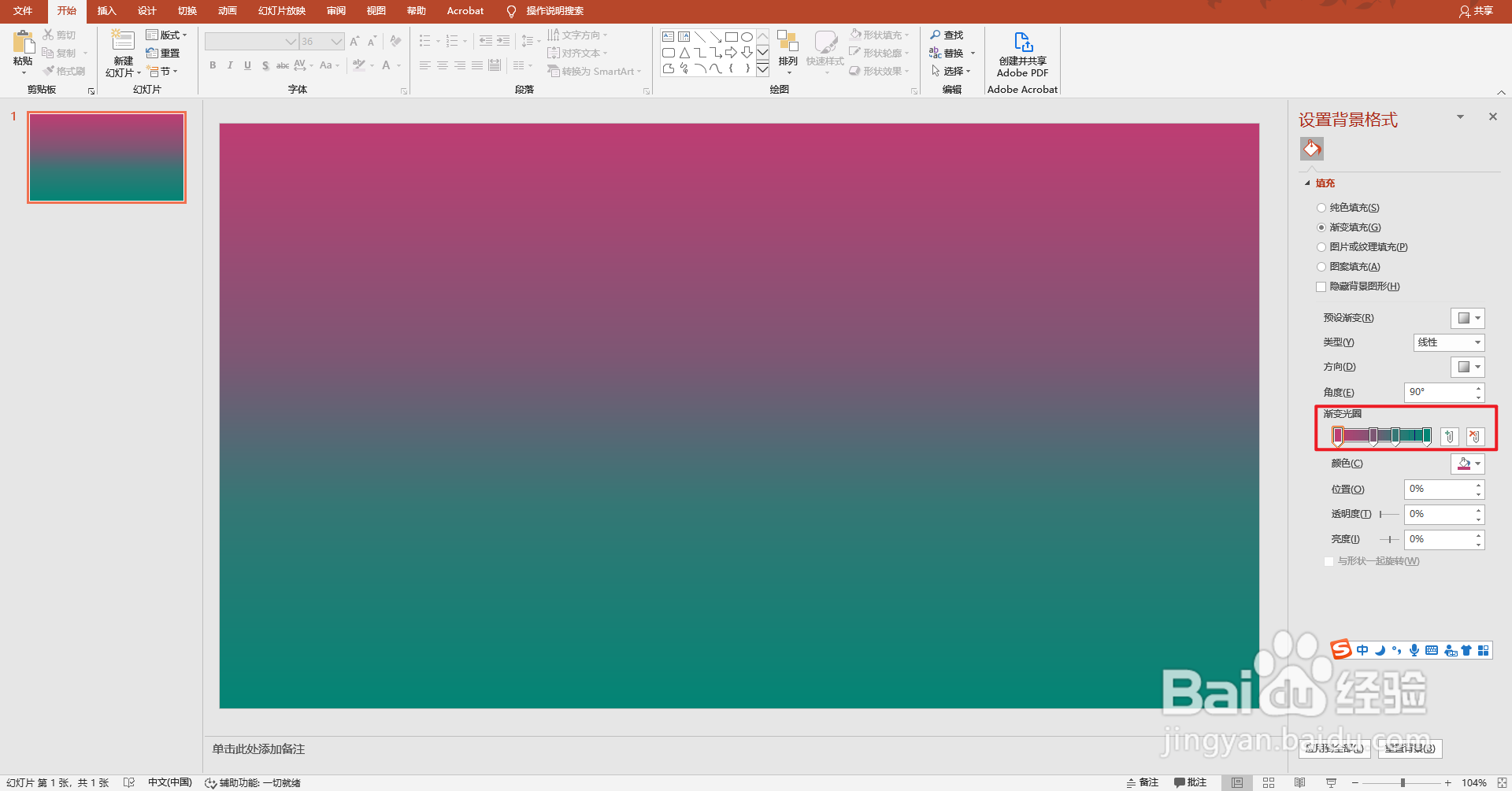Select slide 1 thumbnail
This screenshot has height=791, width=1512.
(107, 157)
